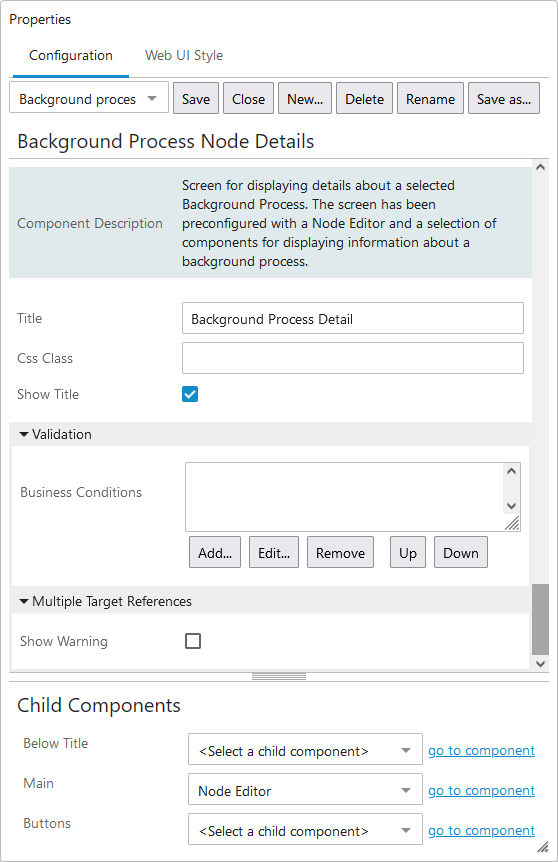Uncheck the Show Title checkbox
The width and height of the screenshot is (558, 862).
tap(190, 394)
